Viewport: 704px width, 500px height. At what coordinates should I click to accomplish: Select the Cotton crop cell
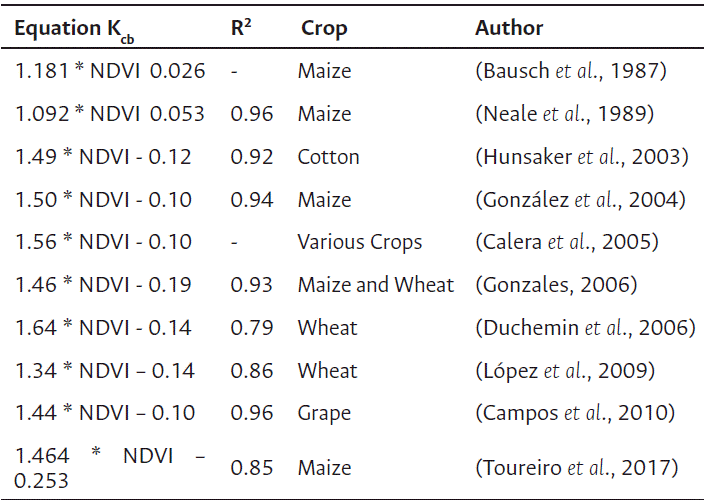pos(328,157)
